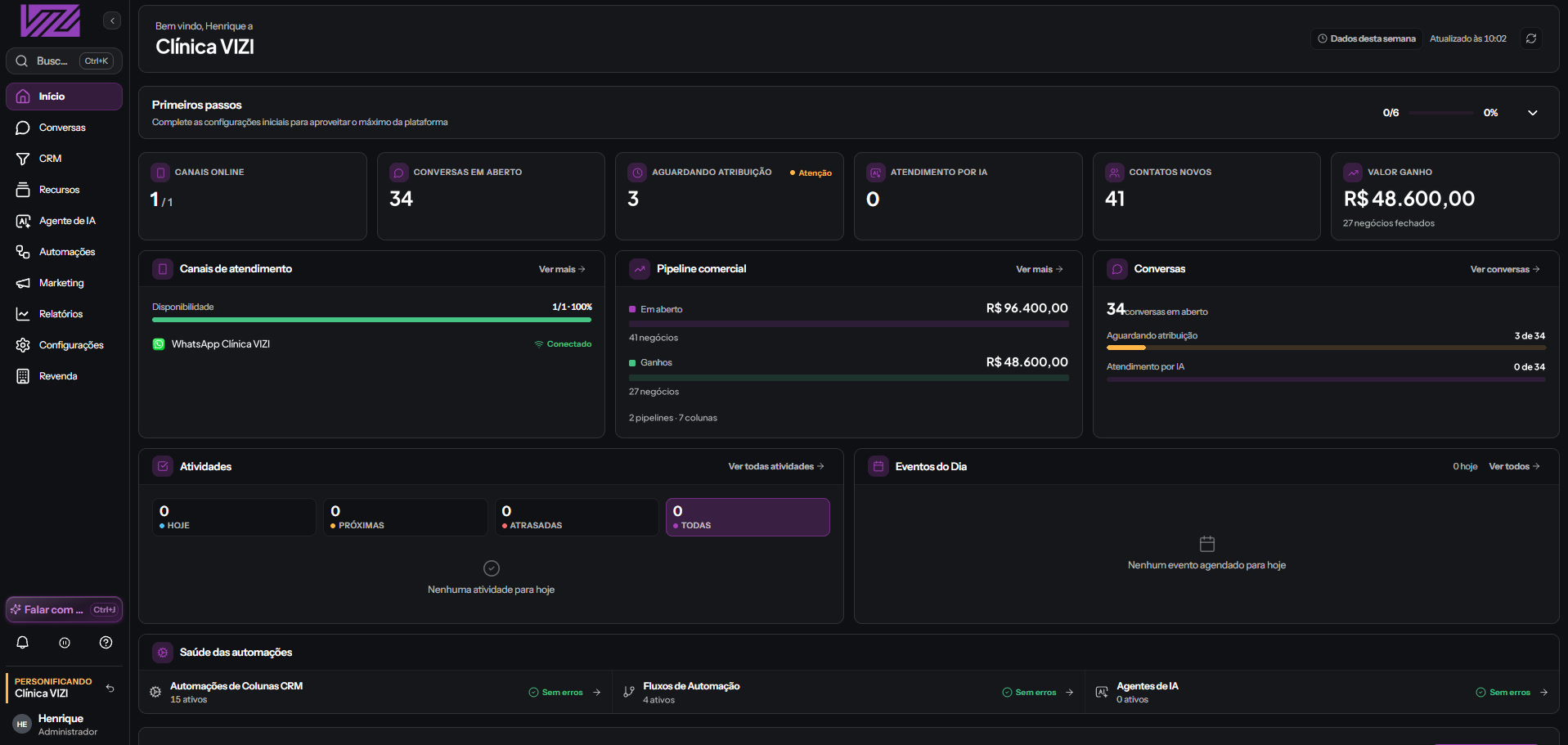Click the Automações sidebar icon
The height and width of the screenshot is (745, 1568).
click(x=23, y=252)
